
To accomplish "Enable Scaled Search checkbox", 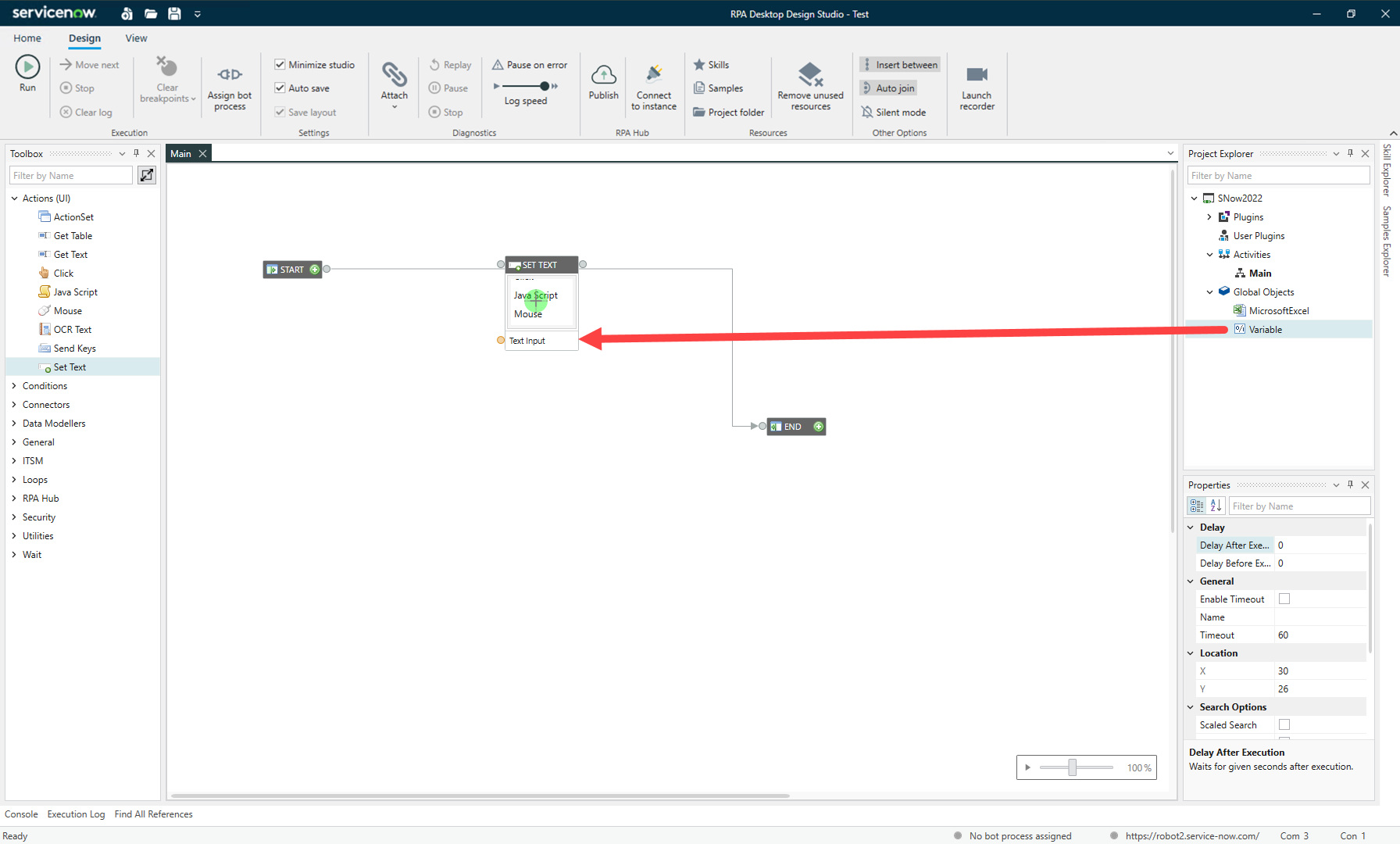I will click(1284, 724).
